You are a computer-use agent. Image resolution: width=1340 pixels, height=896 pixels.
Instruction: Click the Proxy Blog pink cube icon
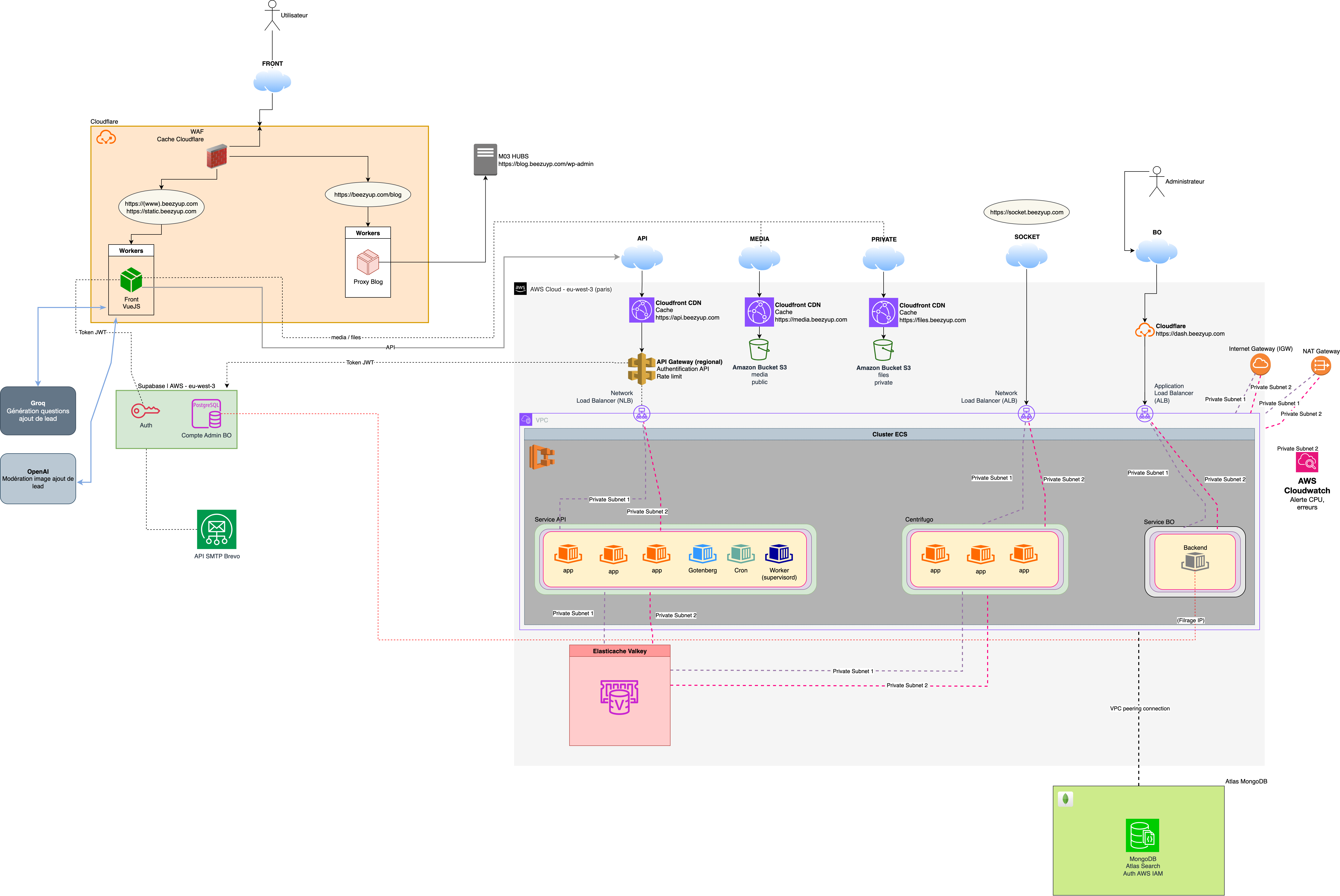click(367, 262)
